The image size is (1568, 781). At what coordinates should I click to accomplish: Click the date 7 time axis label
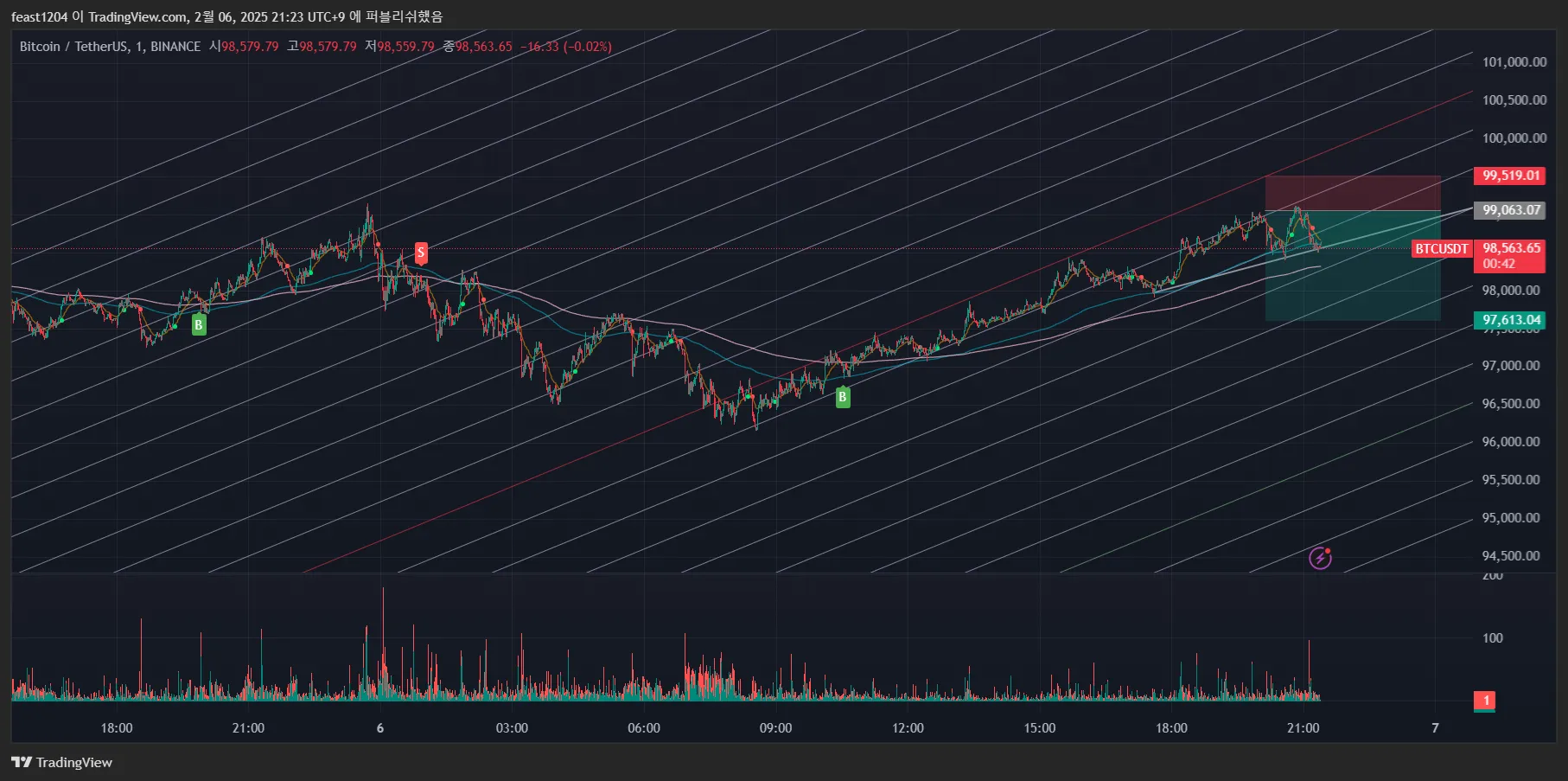click(1436, 728)
